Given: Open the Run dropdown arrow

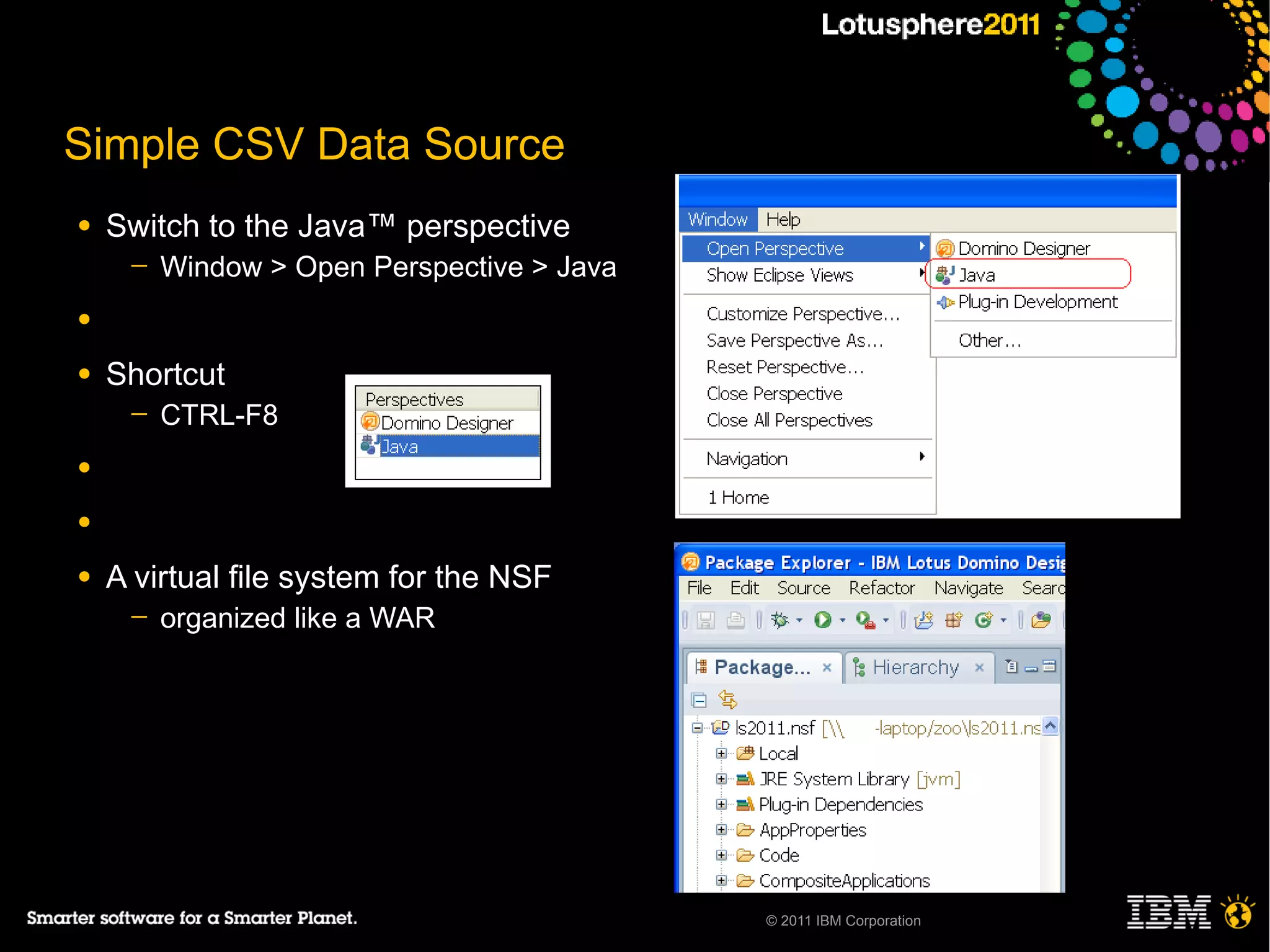Looking at the screenshot, I should pos(842,620).
